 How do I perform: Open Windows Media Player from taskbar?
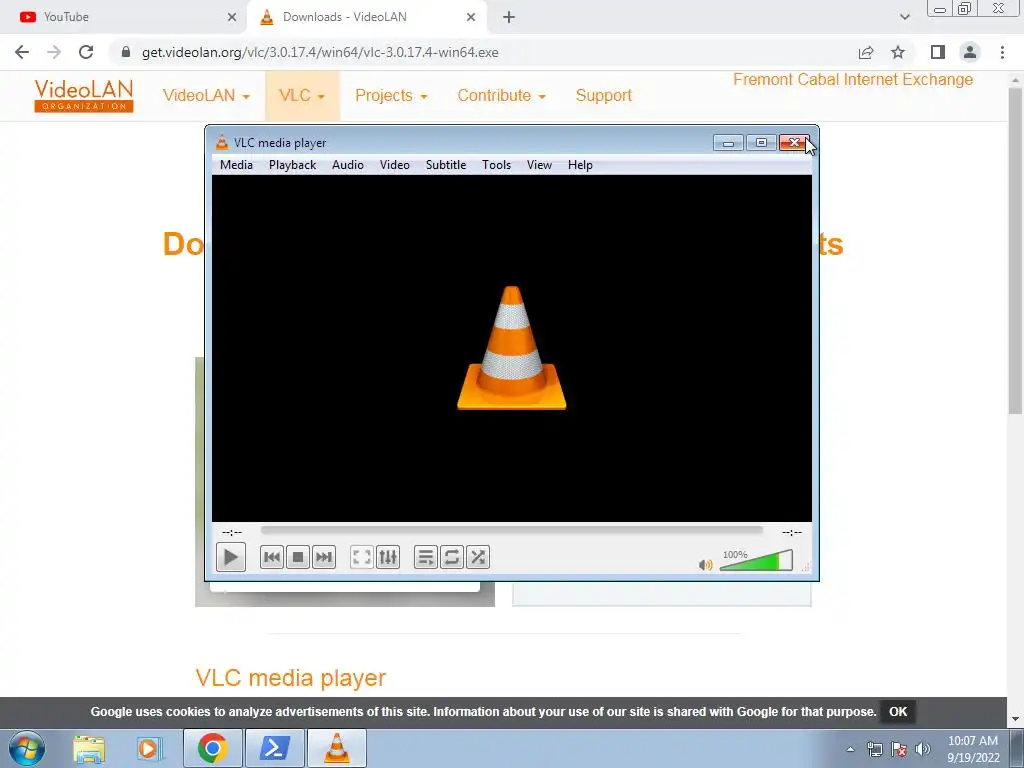(150, 748)
